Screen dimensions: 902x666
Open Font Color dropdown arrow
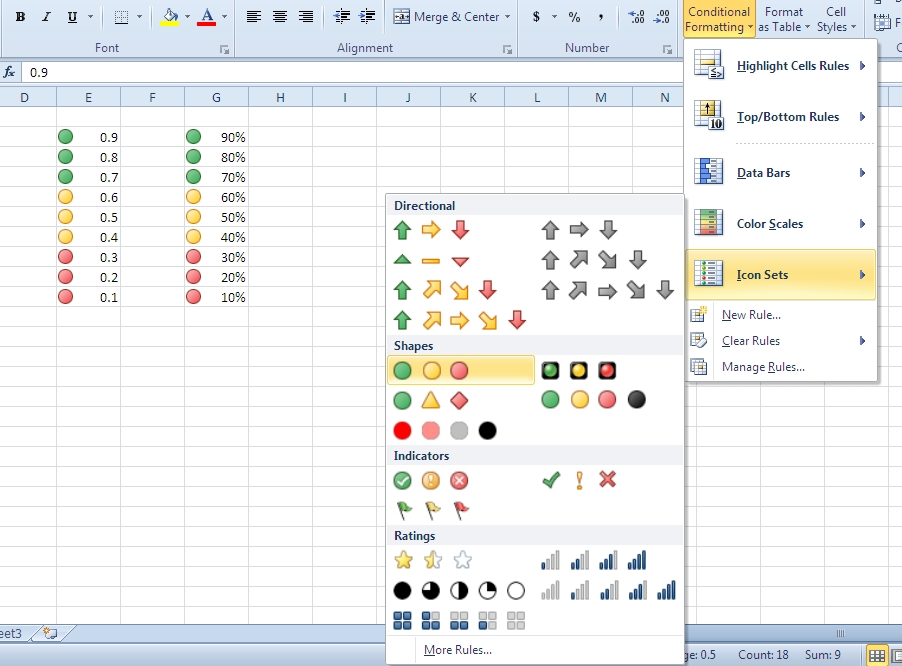point(224,17)
